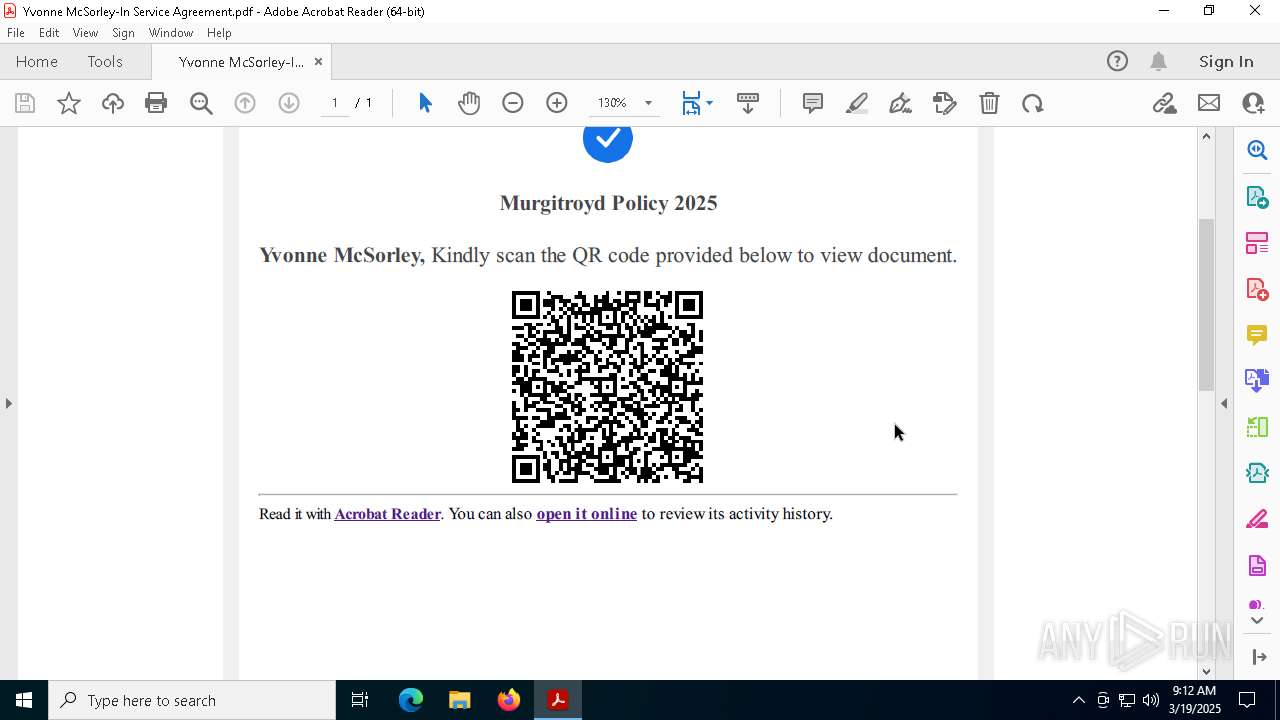Open the notifications bell

pos(1158,61)
